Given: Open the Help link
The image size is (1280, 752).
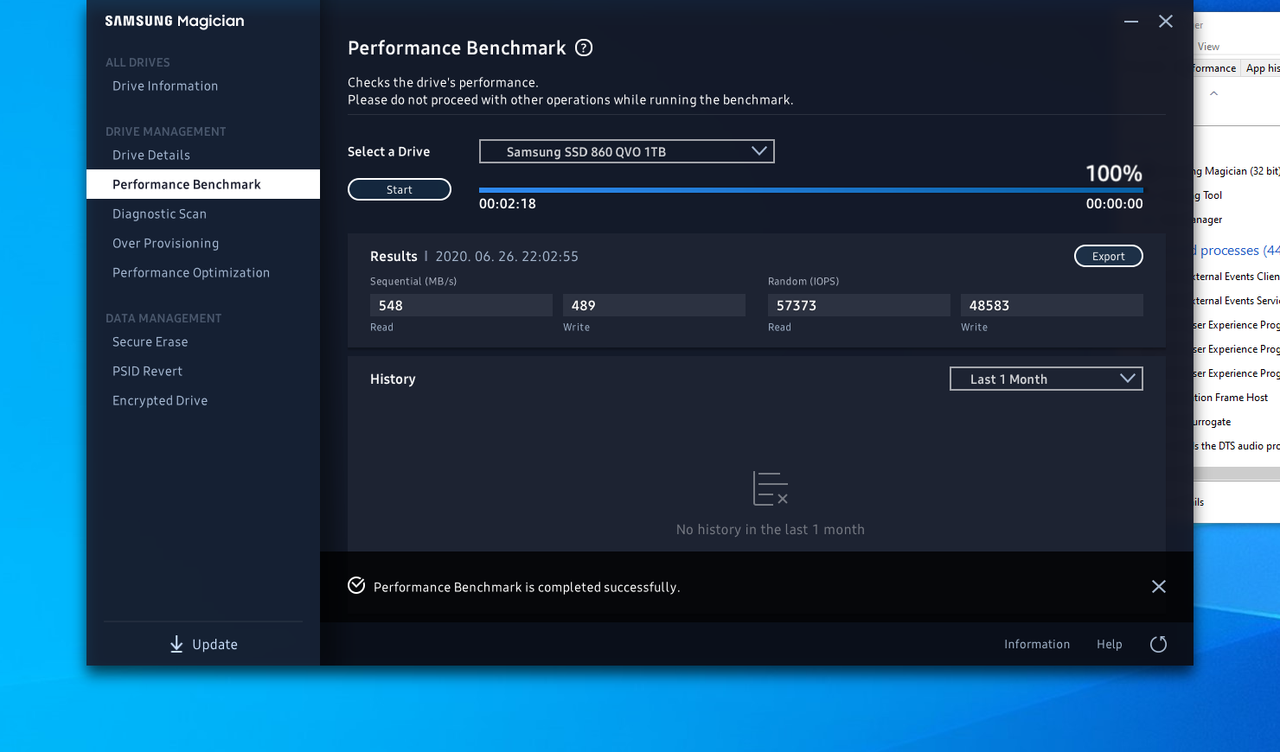Looking at the screenshot, I should pyautogui.click(x=1109, y=644).
